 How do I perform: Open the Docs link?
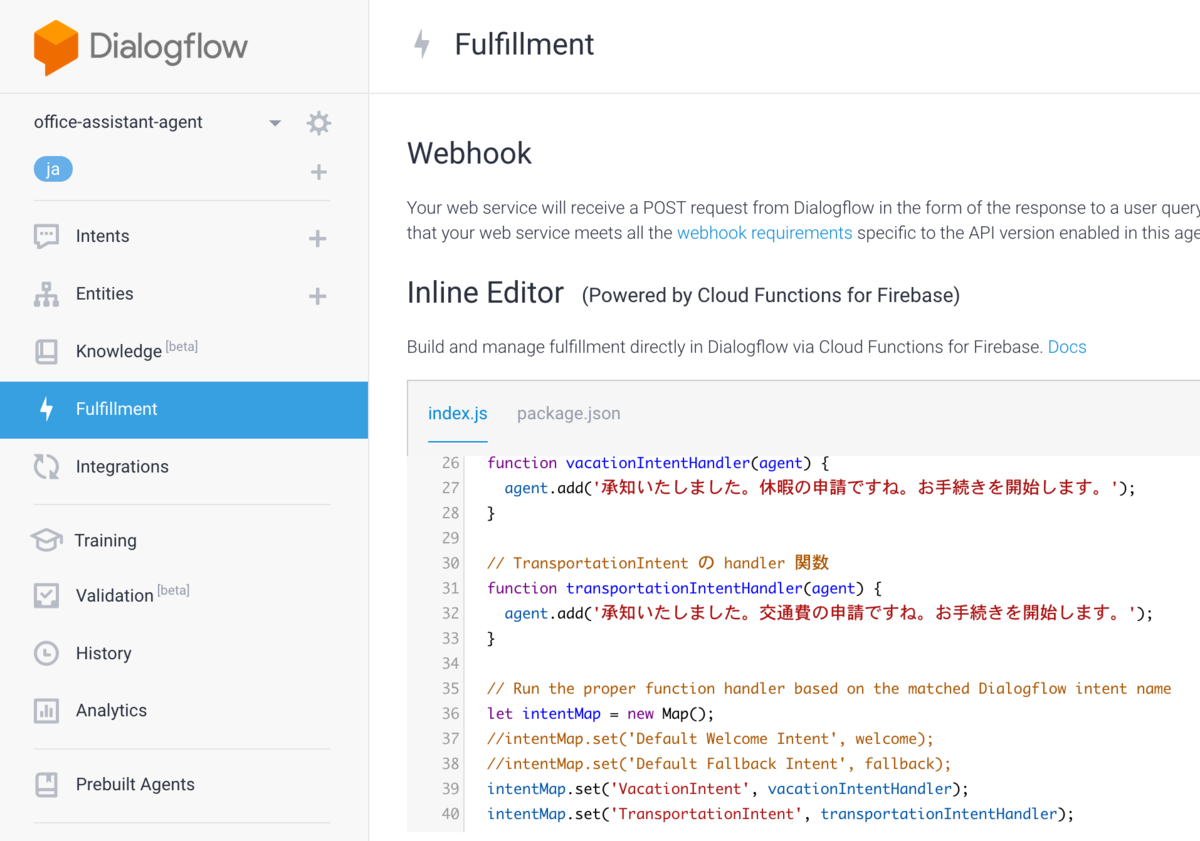[x=1067, y=347]
